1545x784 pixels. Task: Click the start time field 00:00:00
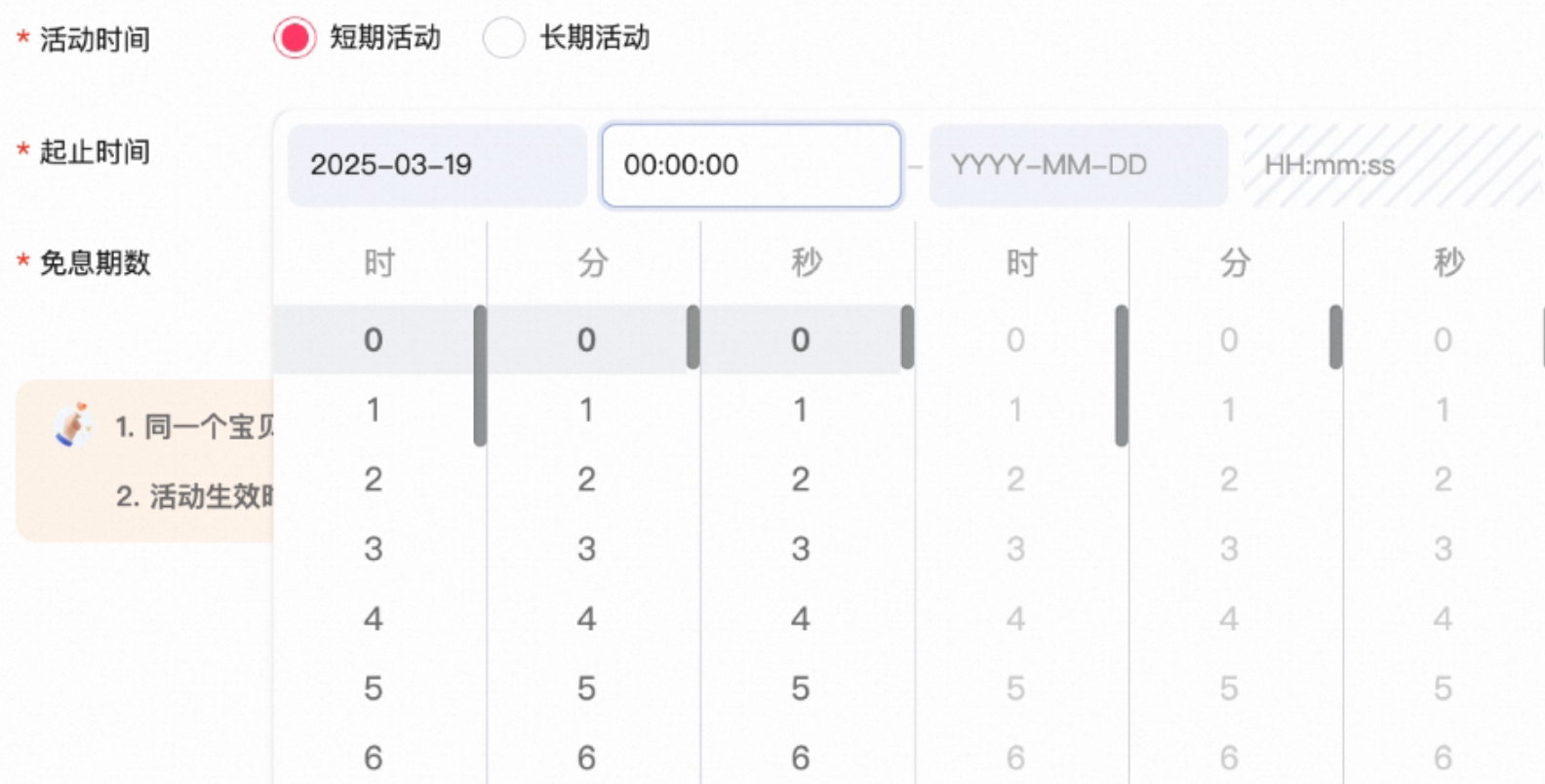[x=751, y=165]
